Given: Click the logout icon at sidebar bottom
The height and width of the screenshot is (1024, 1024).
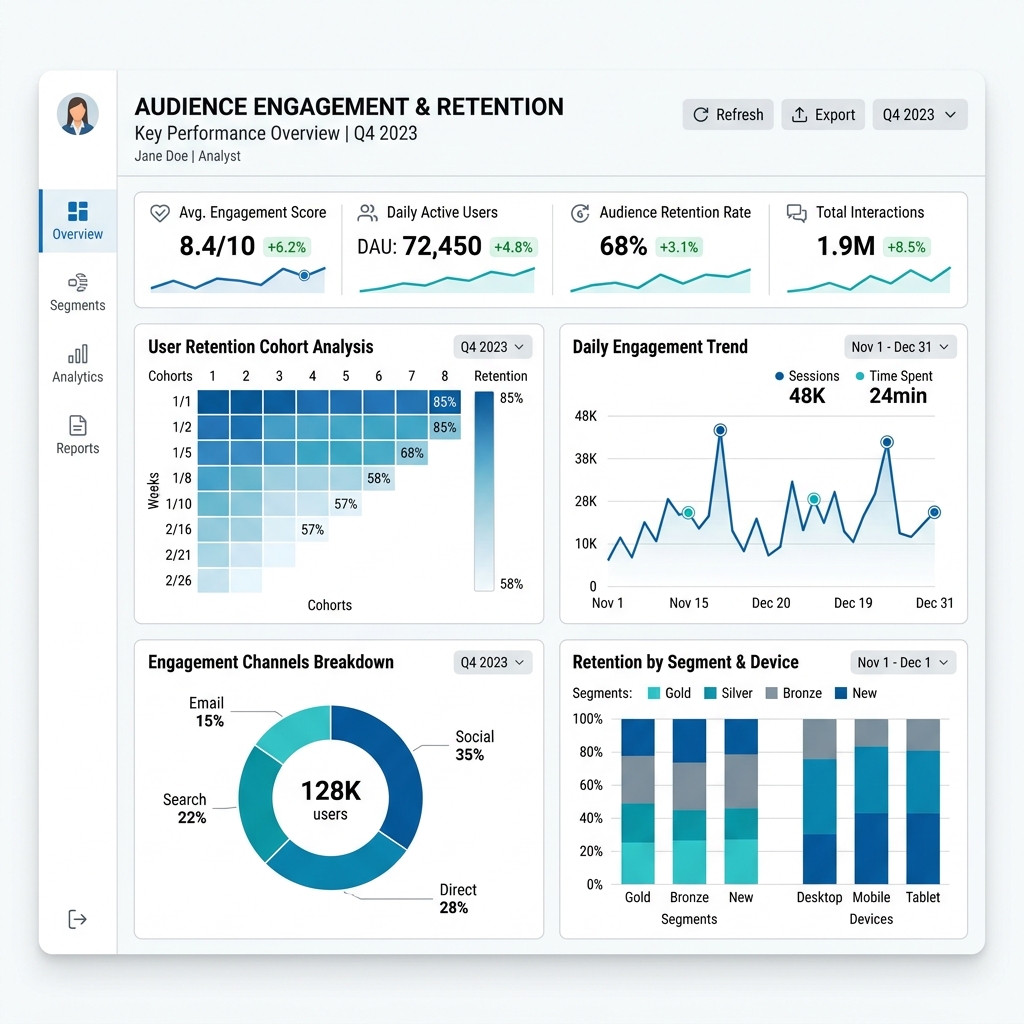Looking at the screenshot, I should 77,919.
